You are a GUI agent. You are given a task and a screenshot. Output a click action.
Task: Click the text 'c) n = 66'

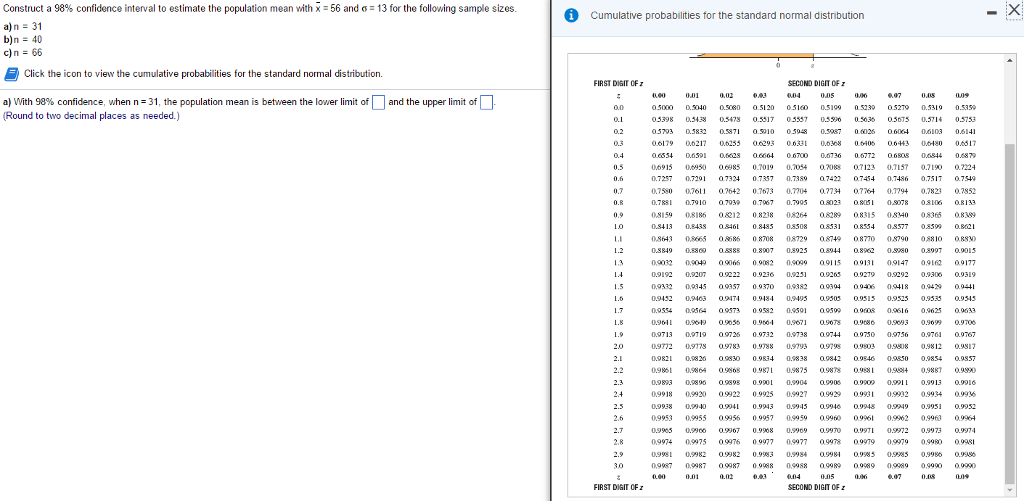(x=23, y=52)
